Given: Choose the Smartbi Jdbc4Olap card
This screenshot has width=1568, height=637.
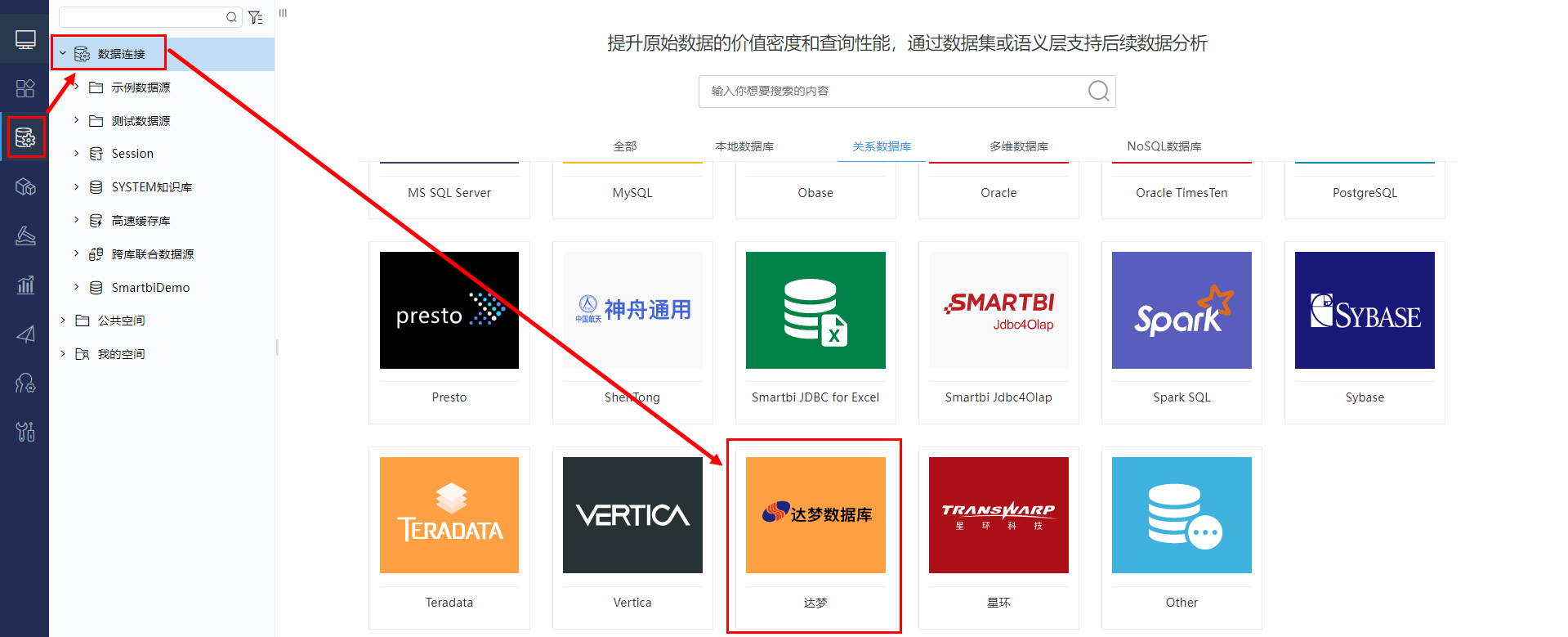Looking at the screenshot, I should point(998,333).
